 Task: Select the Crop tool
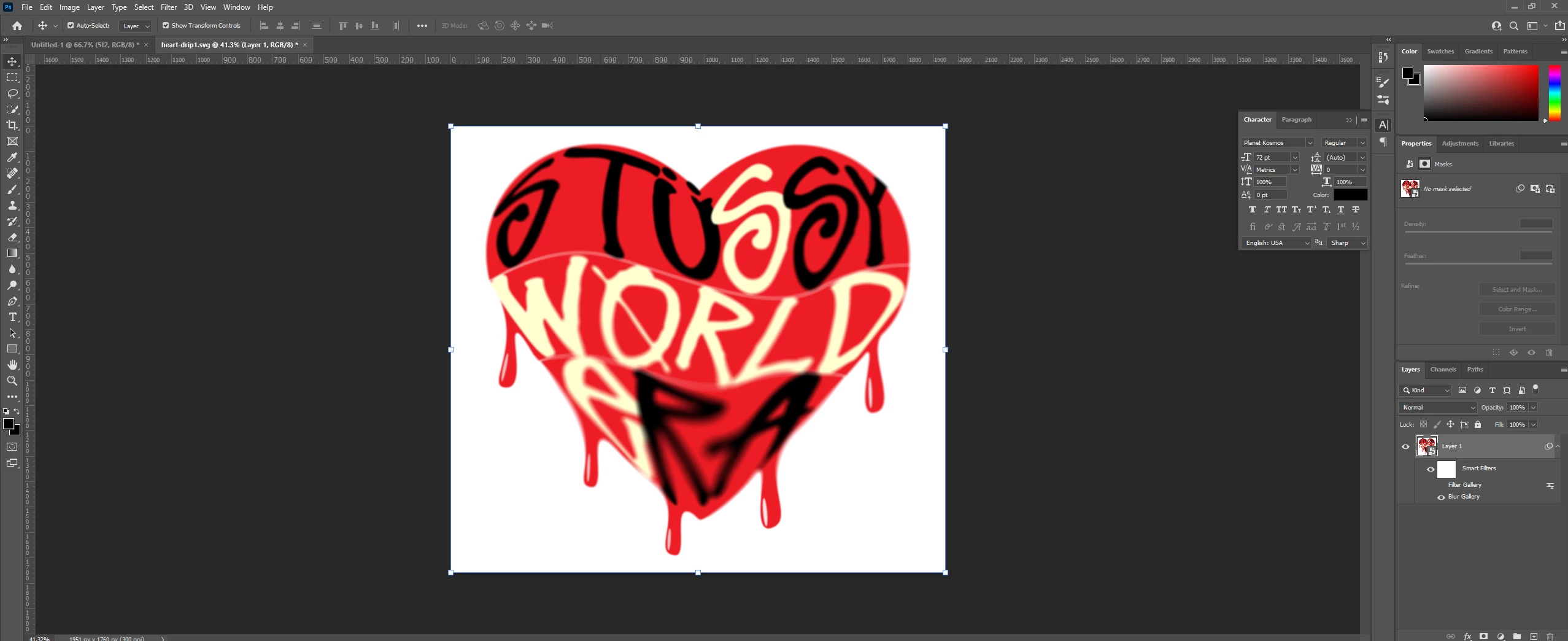(x=12, y=125)
